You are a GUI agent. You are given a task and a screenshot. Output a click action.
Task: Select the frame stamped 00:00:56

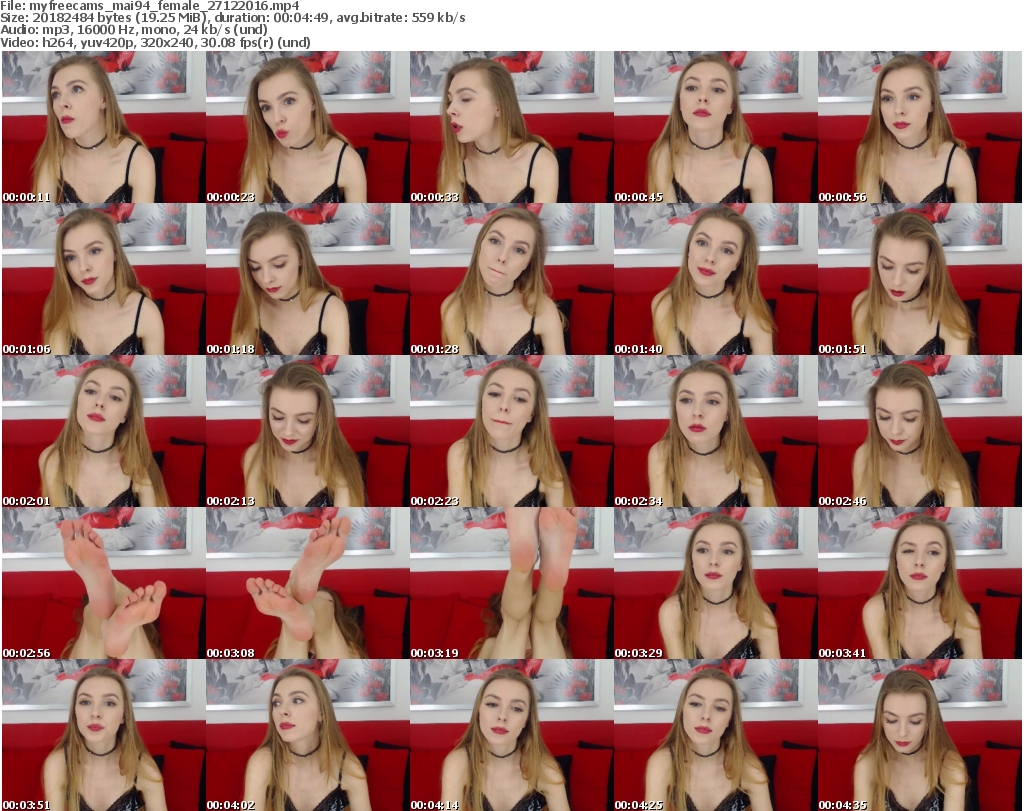(x=920, y=127)
